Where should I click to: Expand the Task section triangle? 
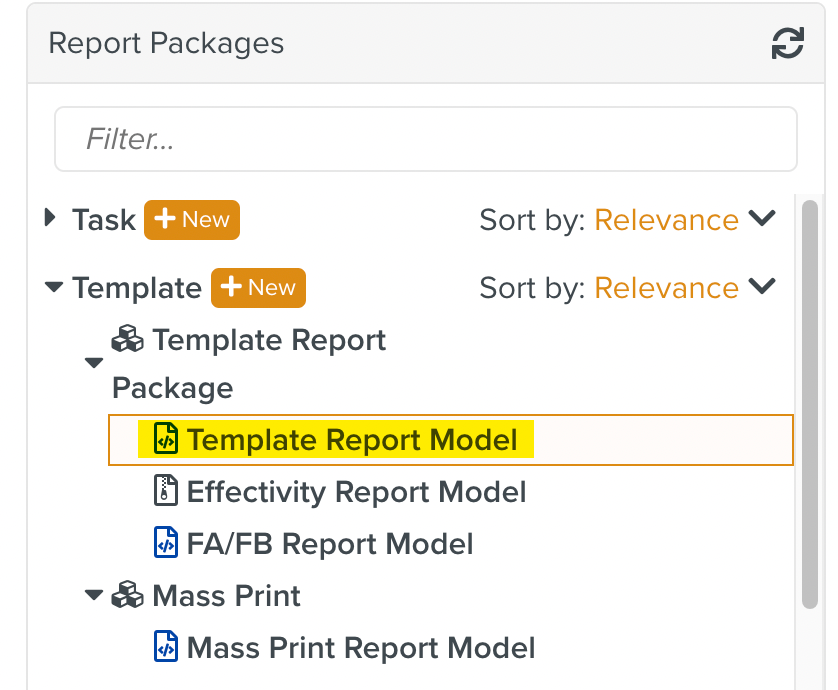(x=52, y=219)
